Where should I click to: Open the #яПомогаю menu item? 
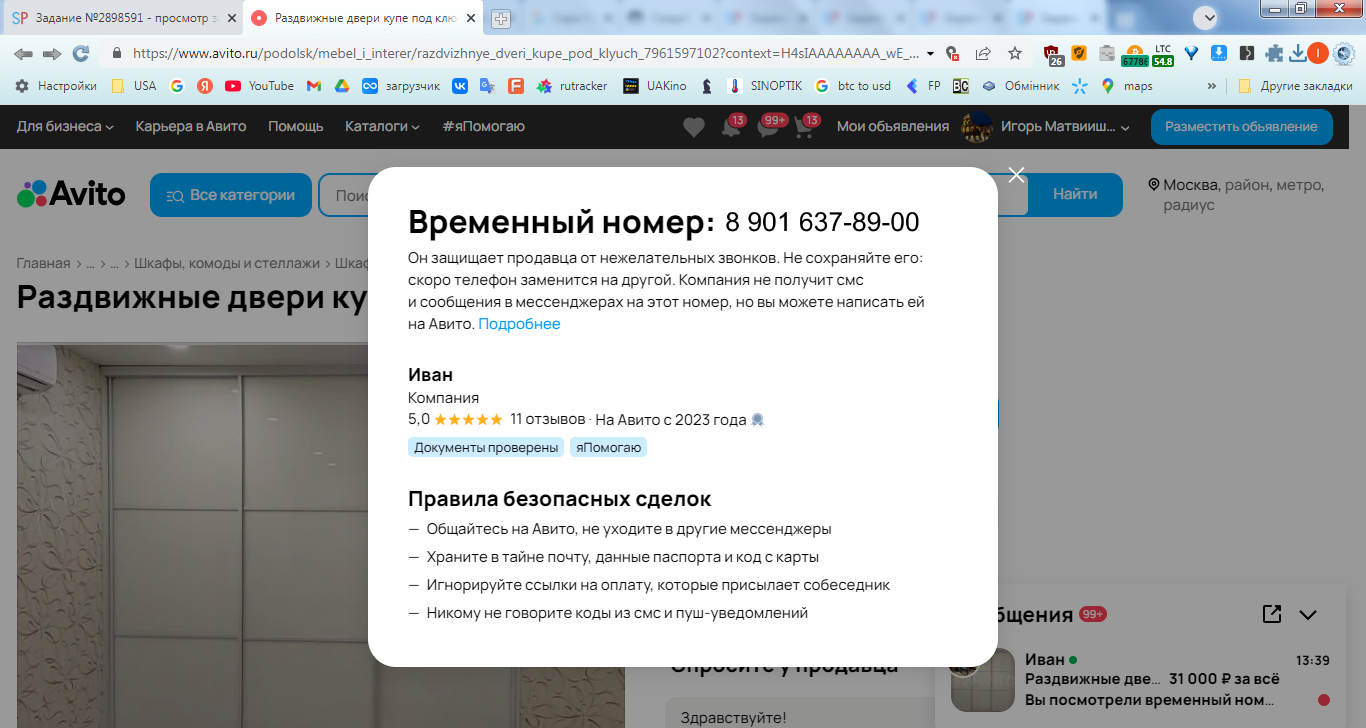point(483,126)
